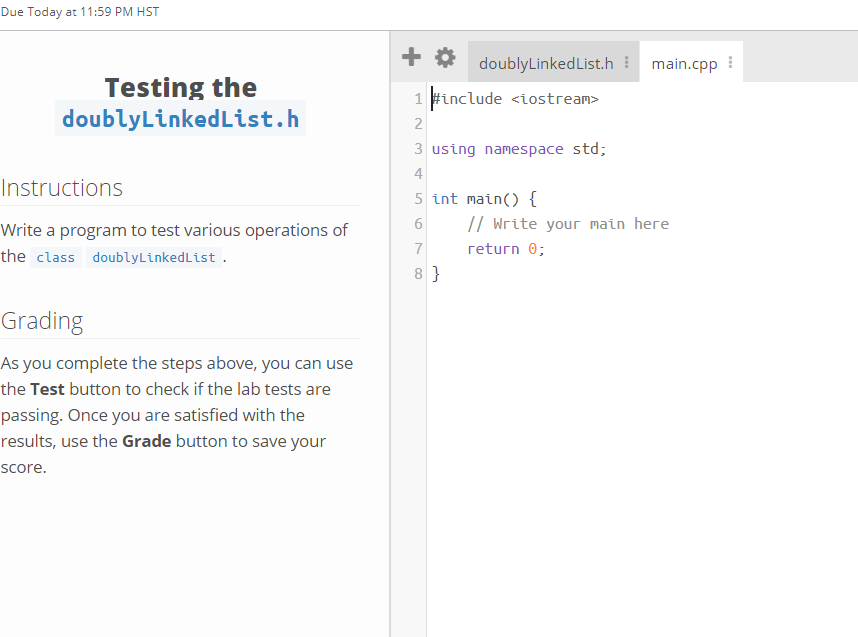Click the Instructions heading

(62, 188)
